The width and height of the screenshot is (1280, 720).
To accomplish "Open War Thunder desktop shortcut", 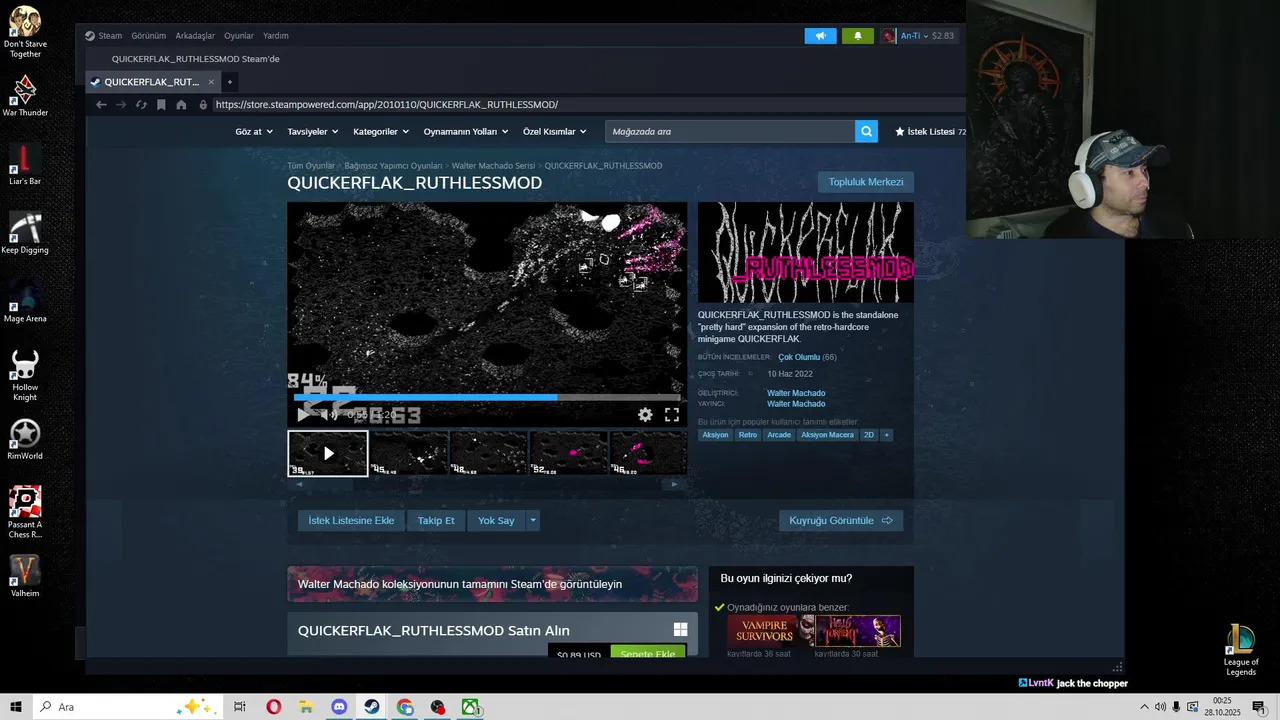I will (x=25, y=95).
